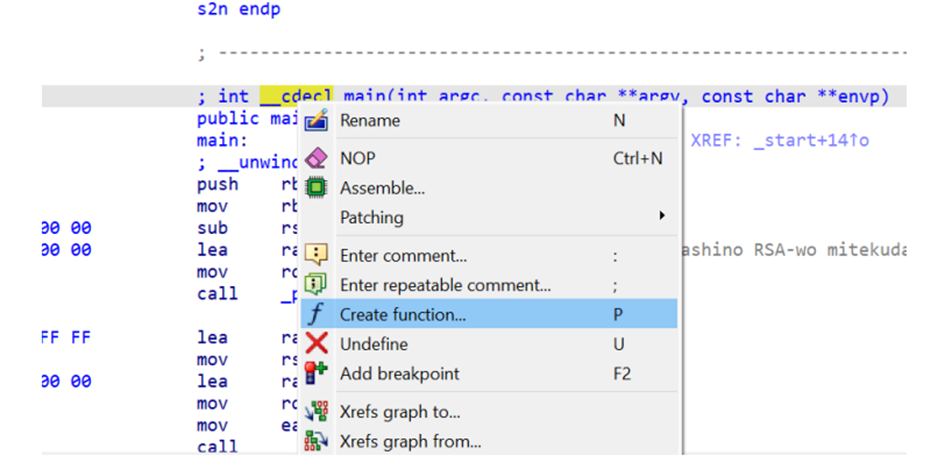This screenshot has width=945, height=470.
Task: Select the NOP menu entry
Action: tap(489, 158)
